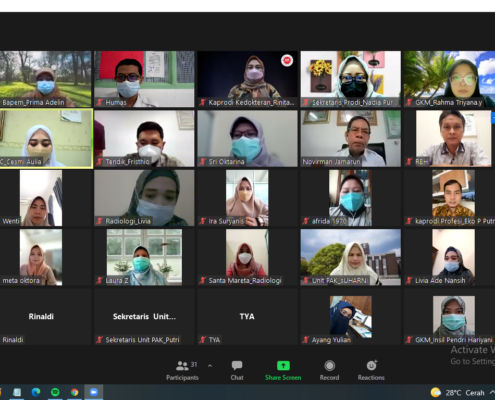Open the Chat panel
495x400 pixels.
pos(237,370)
